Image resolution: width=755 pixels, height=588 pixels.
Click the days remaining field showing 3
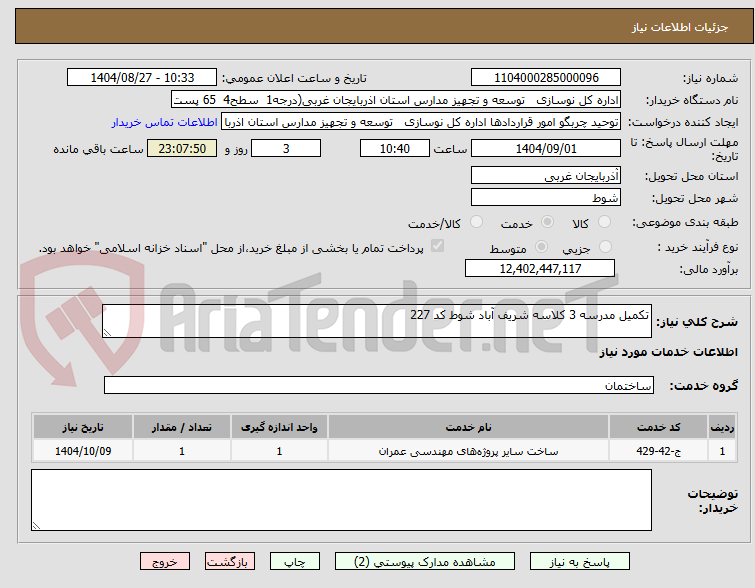pos(286,148)
